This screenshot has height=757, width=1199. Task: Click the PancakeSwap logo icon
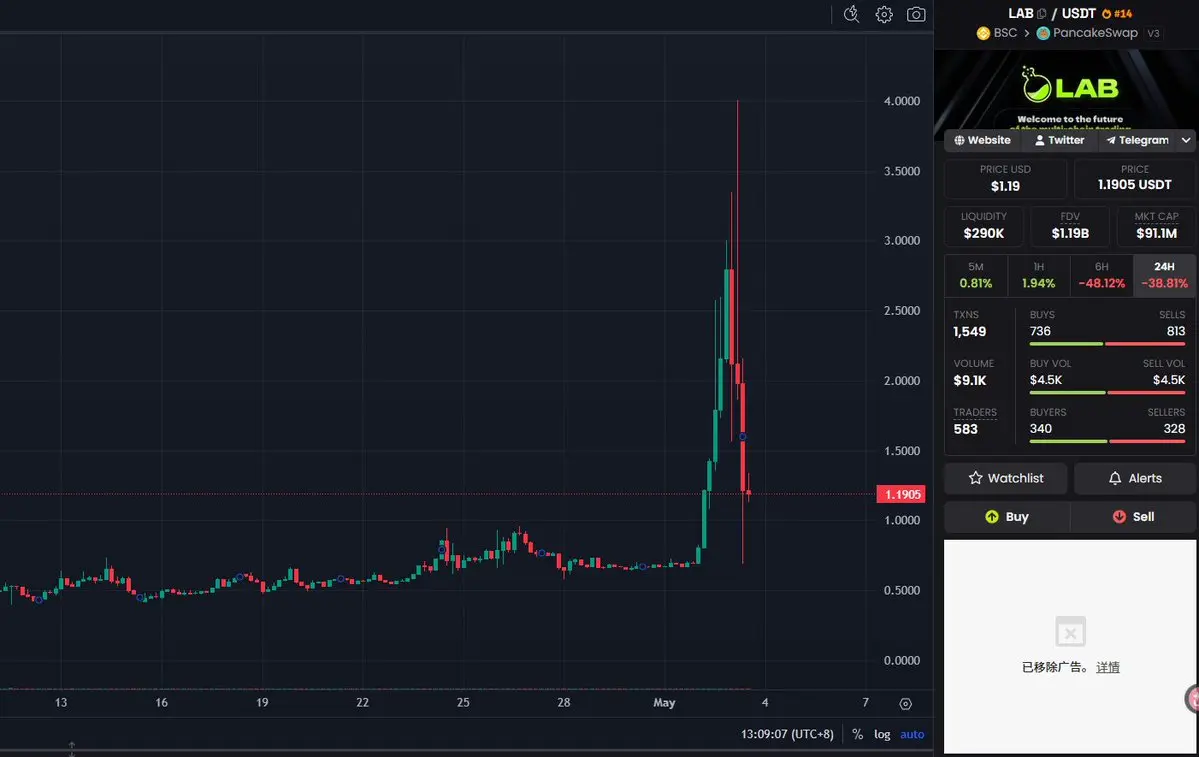click(x=1043, y=33)
